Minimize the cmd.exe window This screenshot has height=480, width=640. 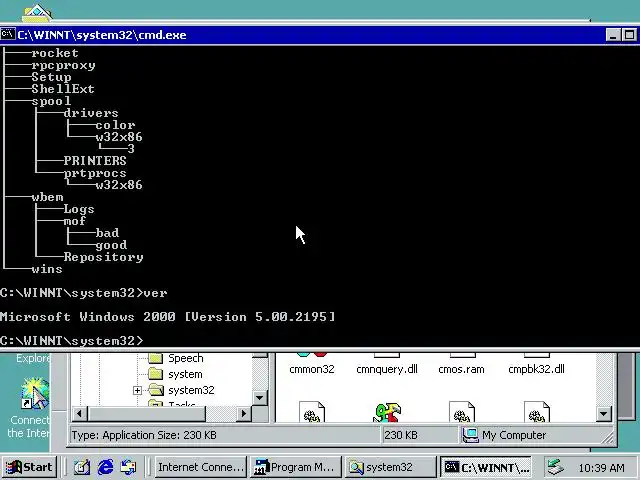tap(613, 35)
